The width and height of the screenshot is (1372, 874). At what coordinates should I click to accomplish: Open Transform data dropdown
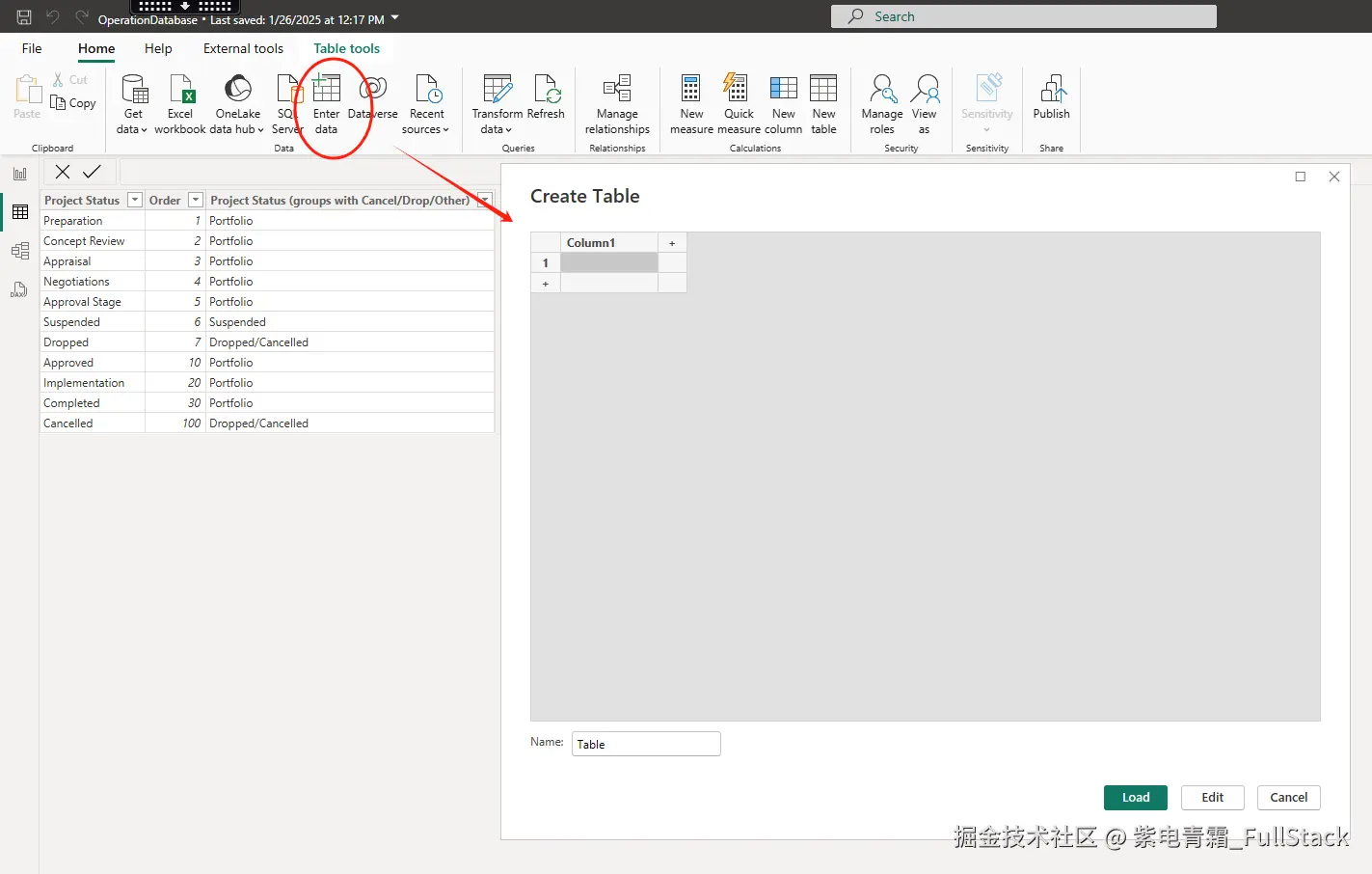(x=497, y=103)
